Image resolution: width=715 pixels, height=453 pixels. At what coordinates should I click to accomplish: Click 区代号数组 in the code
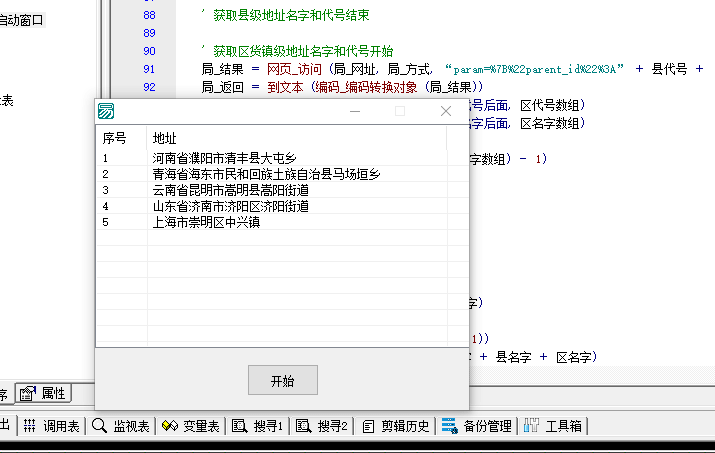tap(549, 105)
